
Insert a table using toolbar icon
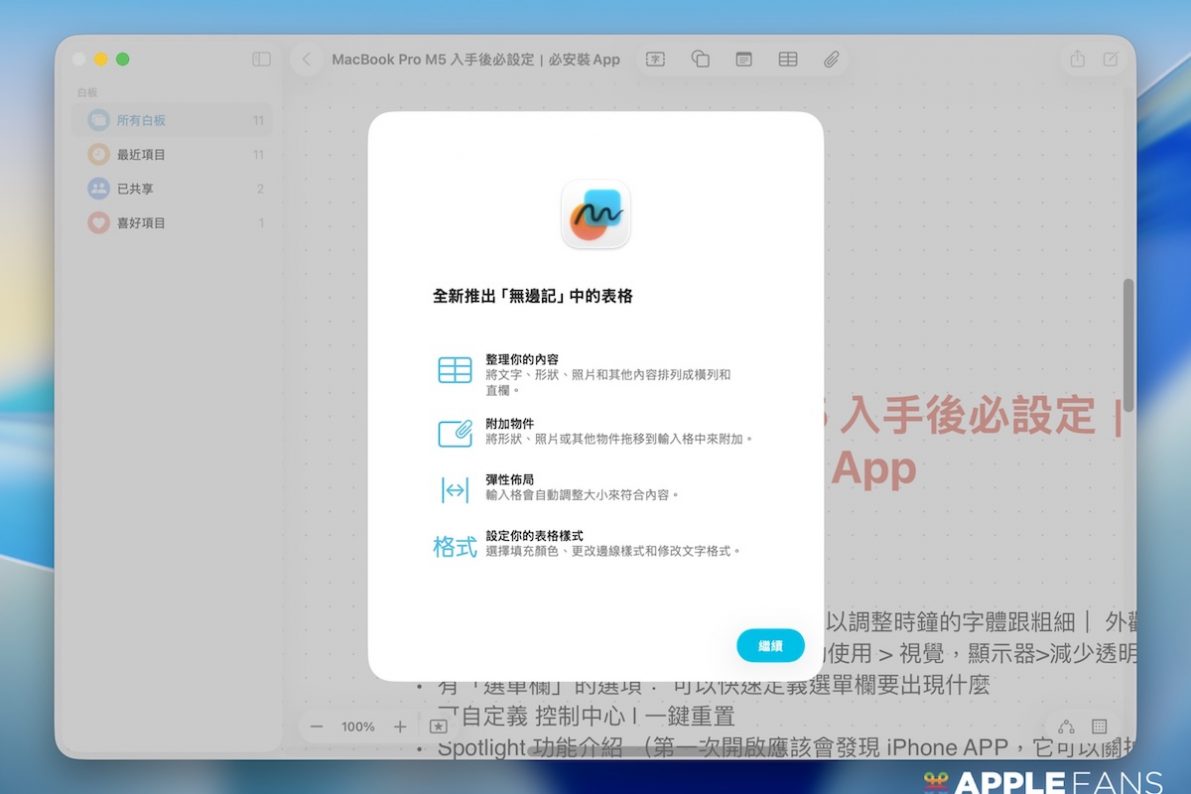pos(788,59)
